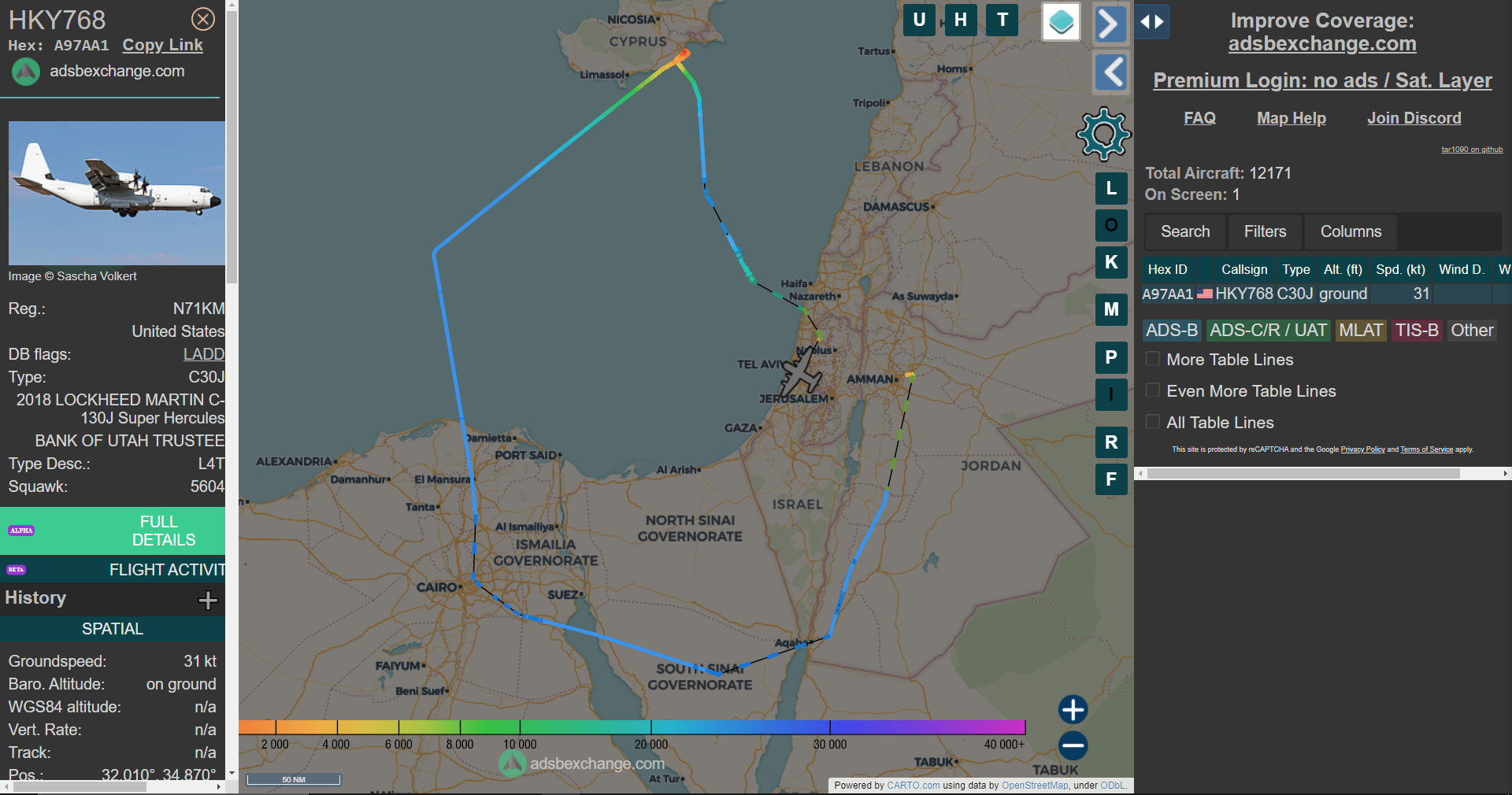The image size is (1512, 795).
Task: Open tar1090 on github link
Action: [x=1472, y=150]
